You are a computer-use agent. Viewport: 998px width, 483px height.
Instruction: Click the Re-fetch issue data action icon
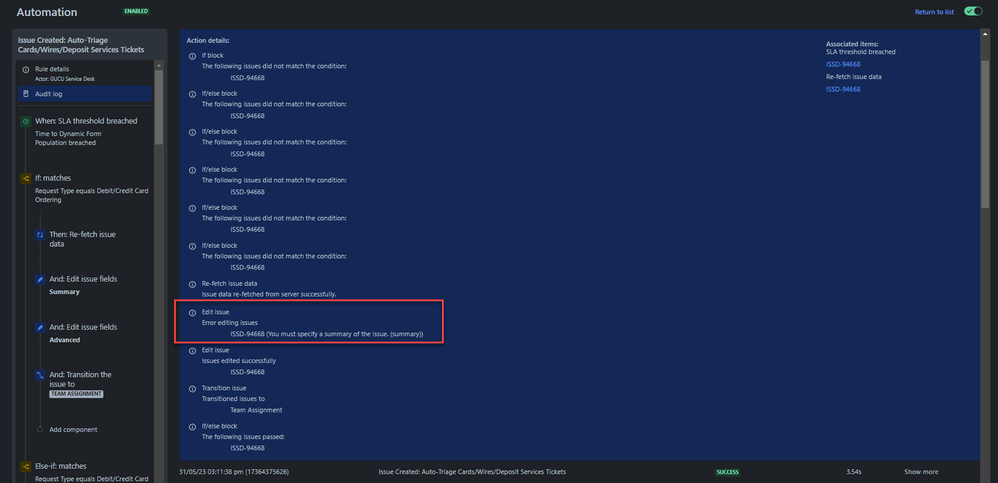pos(39,235)
